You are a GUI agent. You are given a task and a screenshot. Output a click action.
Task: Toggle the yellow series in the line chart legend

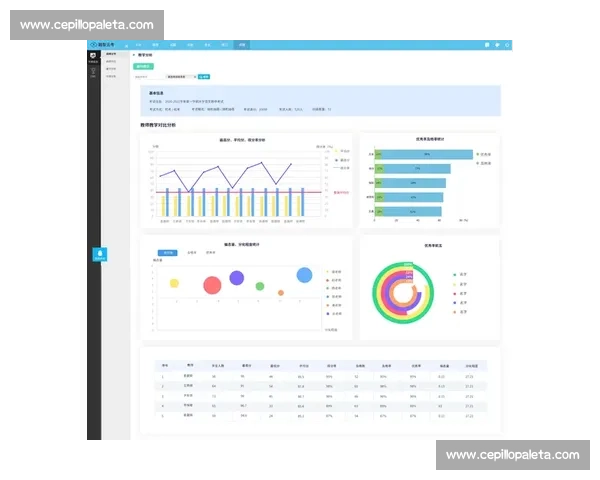click(336, 152)
